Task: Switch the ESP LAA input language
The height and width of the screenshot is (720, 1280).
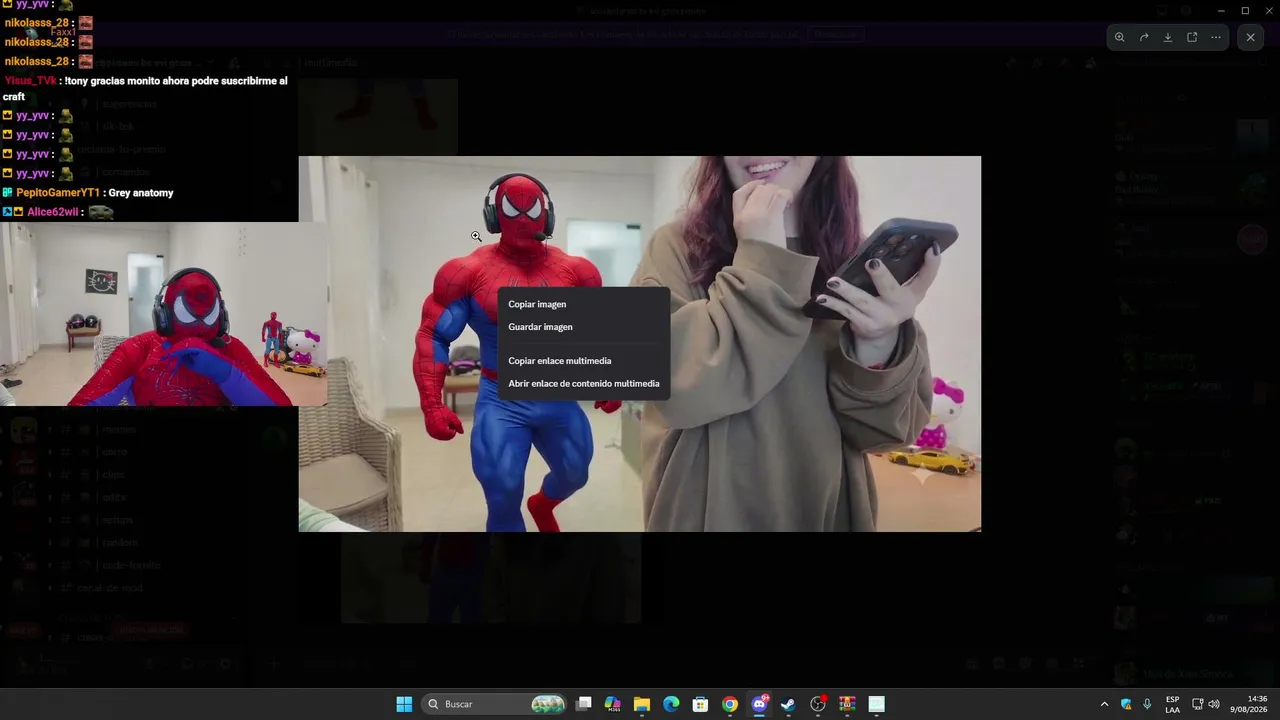Action: (x=1172, y=704)
